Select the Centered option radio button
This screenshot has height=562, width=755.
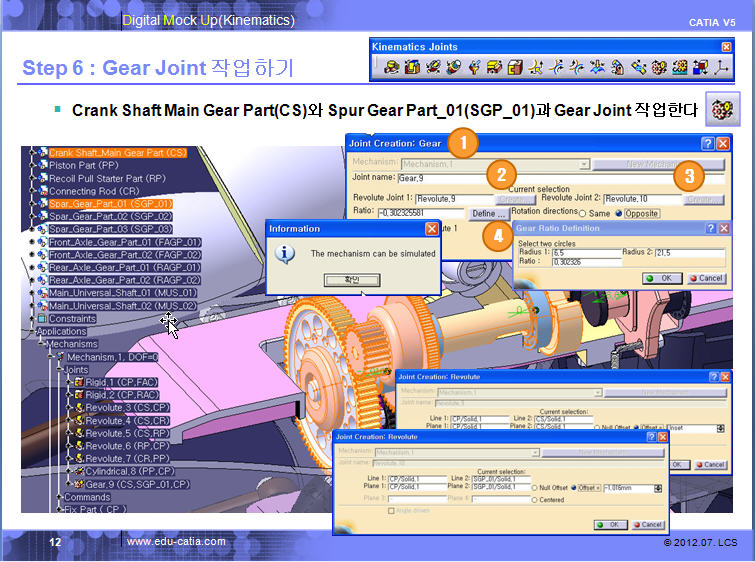[x=536, y=499]
